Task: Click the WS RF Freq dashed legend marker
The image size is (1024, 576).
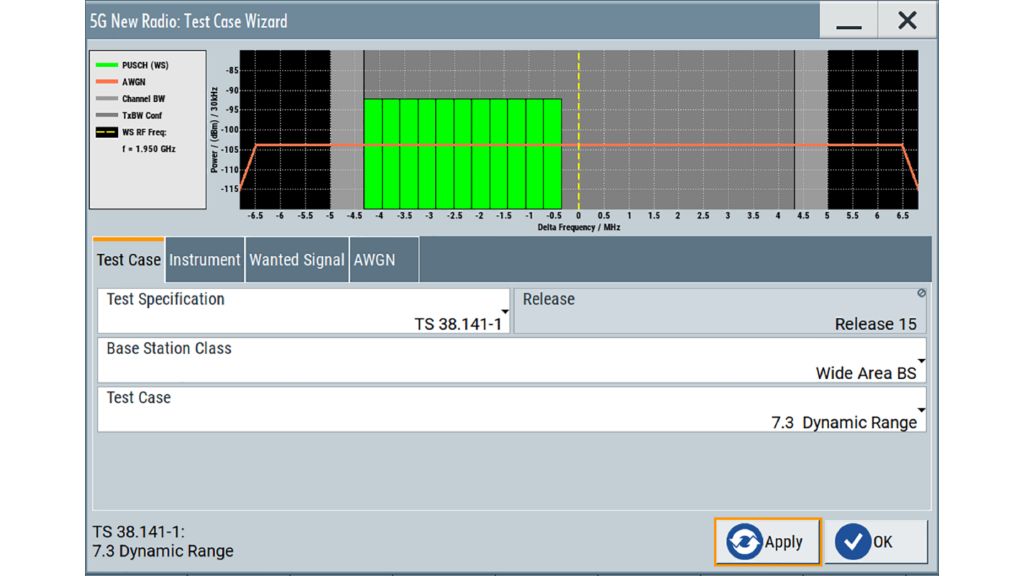Action: [x=107, y=132]
